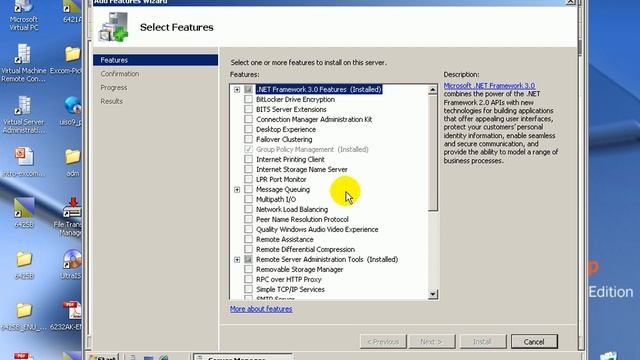Open the intro-excom presentation file icon
Image resolution: width=640 pixels, height=360 pixels.
(23, 162)
